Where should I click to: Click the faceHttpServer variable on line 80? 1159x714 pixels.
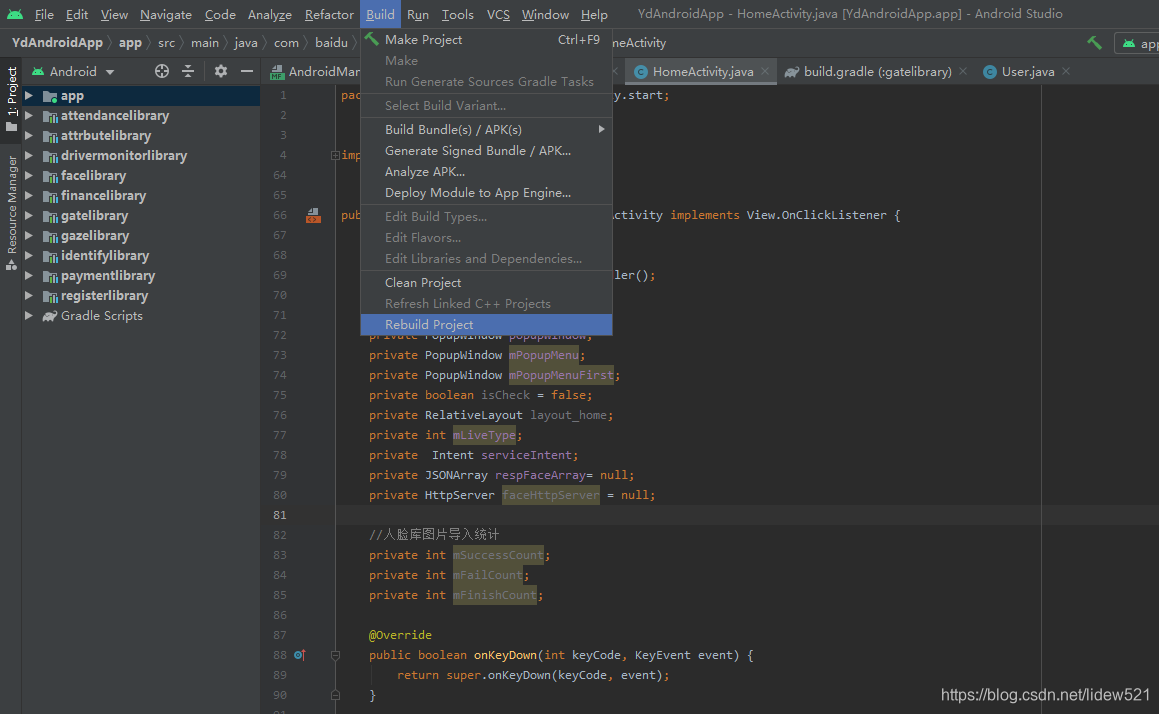(551, 494)
